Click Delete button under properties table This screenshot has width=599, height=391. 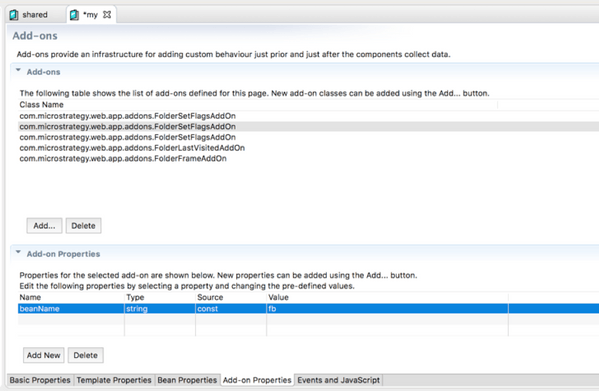click(x=86, y=355)
